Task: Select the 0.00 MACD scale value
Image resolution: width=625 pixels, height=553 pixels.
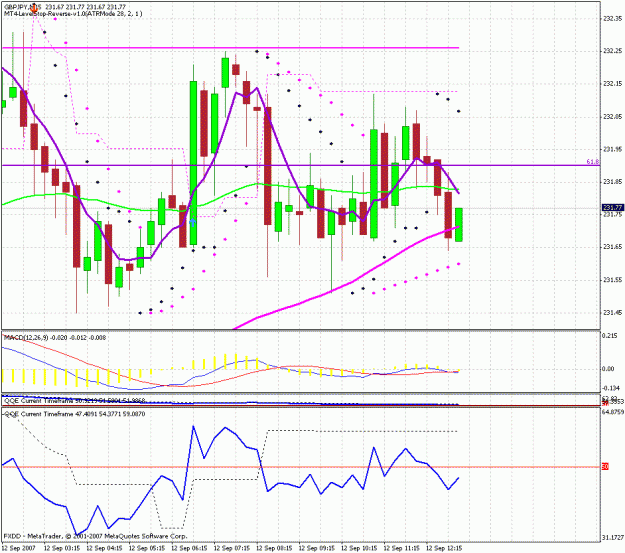Action: point(608,369)
